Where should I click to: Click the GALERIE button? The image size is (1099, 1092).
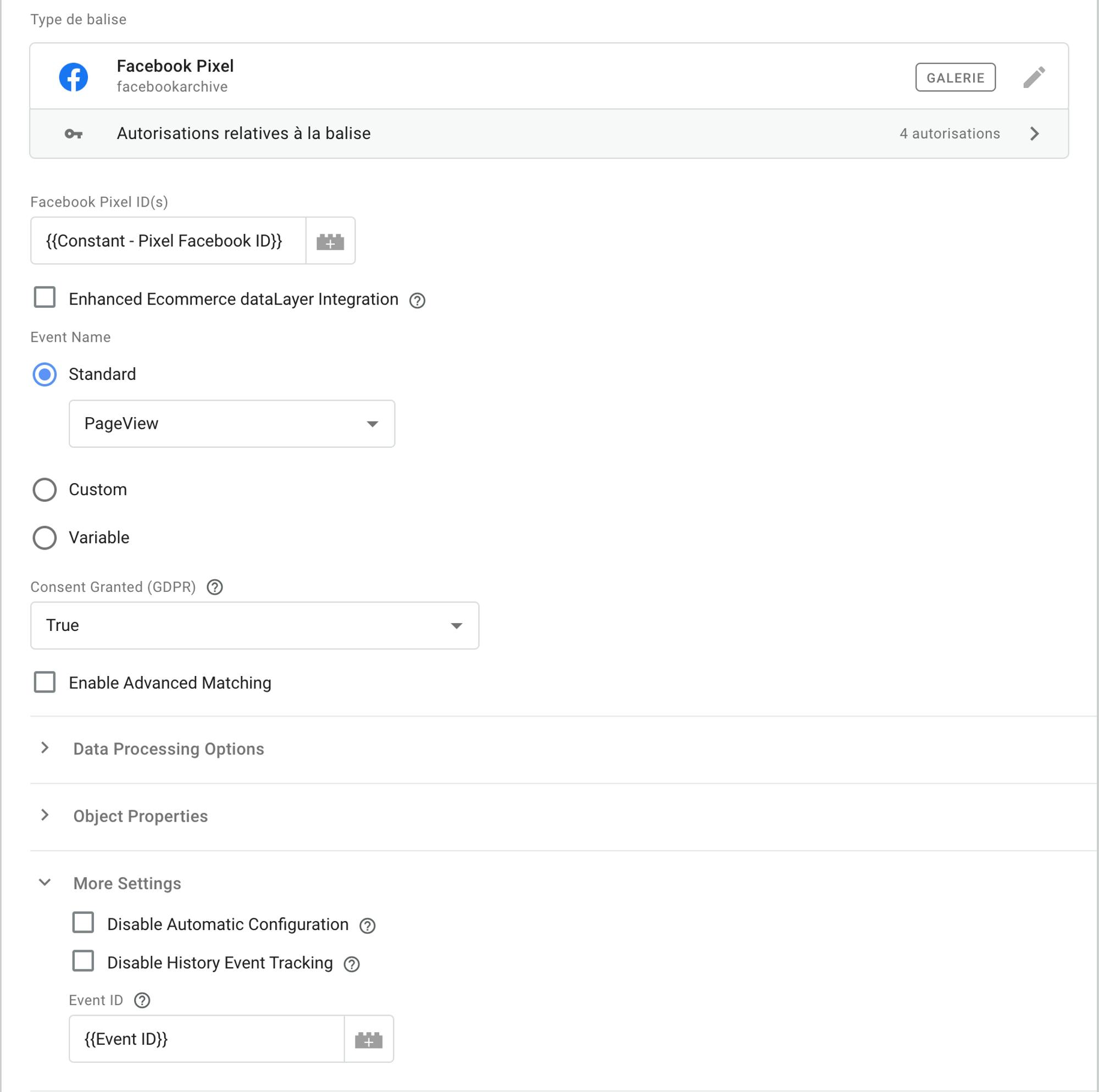[955, 77]
